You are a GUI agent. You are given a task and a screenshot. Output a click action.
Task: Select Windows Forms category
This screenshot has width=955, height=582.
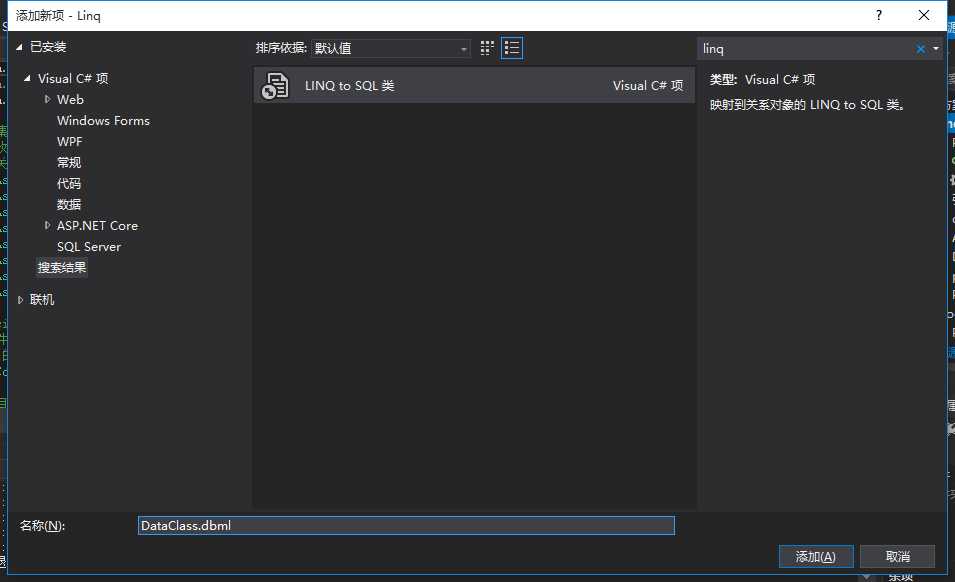tap(103, 121)
